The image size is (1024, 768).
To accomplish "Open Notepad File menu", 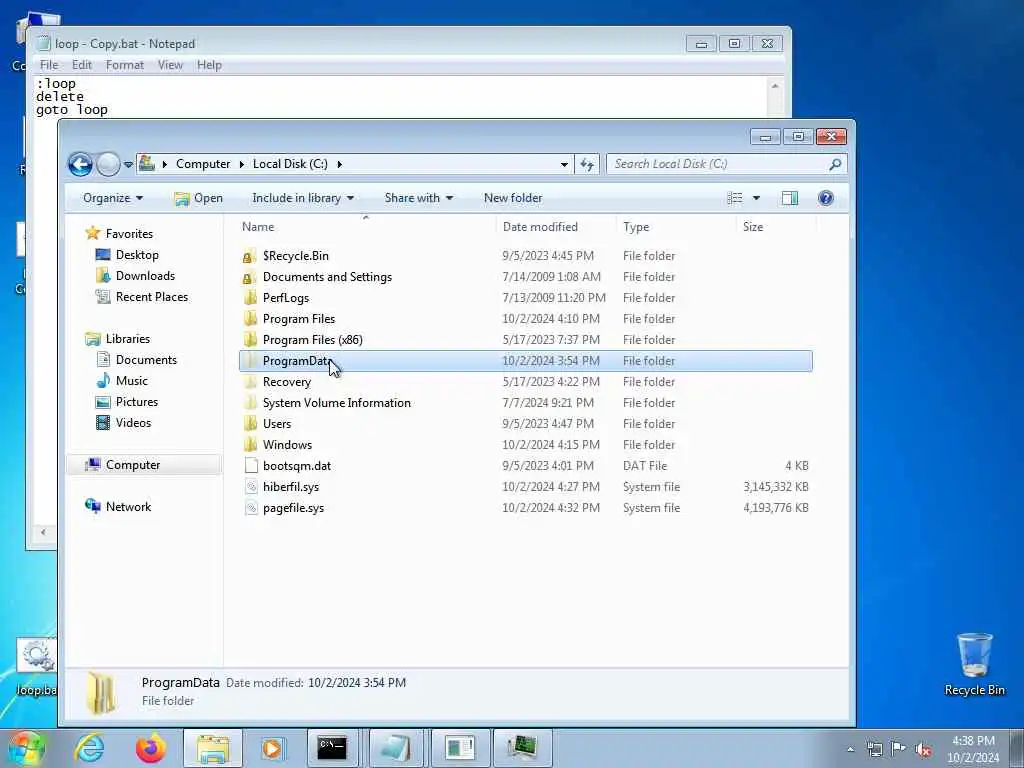I will coord(48,65).
